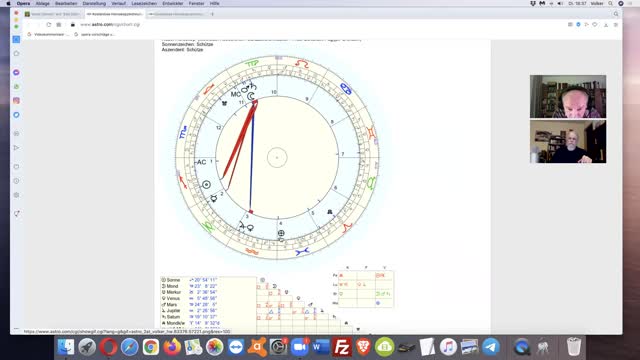Open Hilfe menu
This screenshot has height=360, width=640.
coord(214,3)
